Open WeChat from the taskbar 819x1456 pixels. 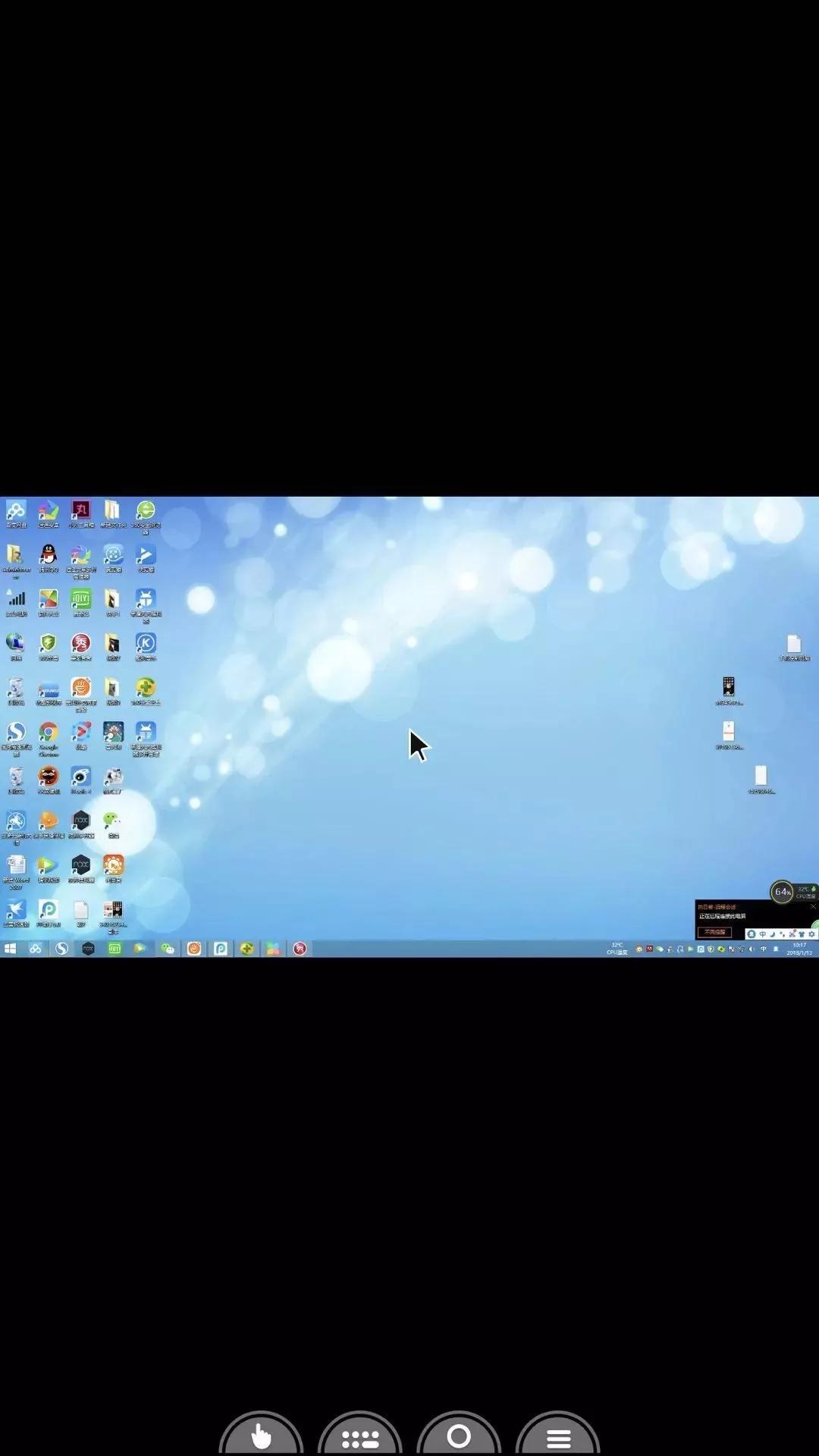[168, 949]
